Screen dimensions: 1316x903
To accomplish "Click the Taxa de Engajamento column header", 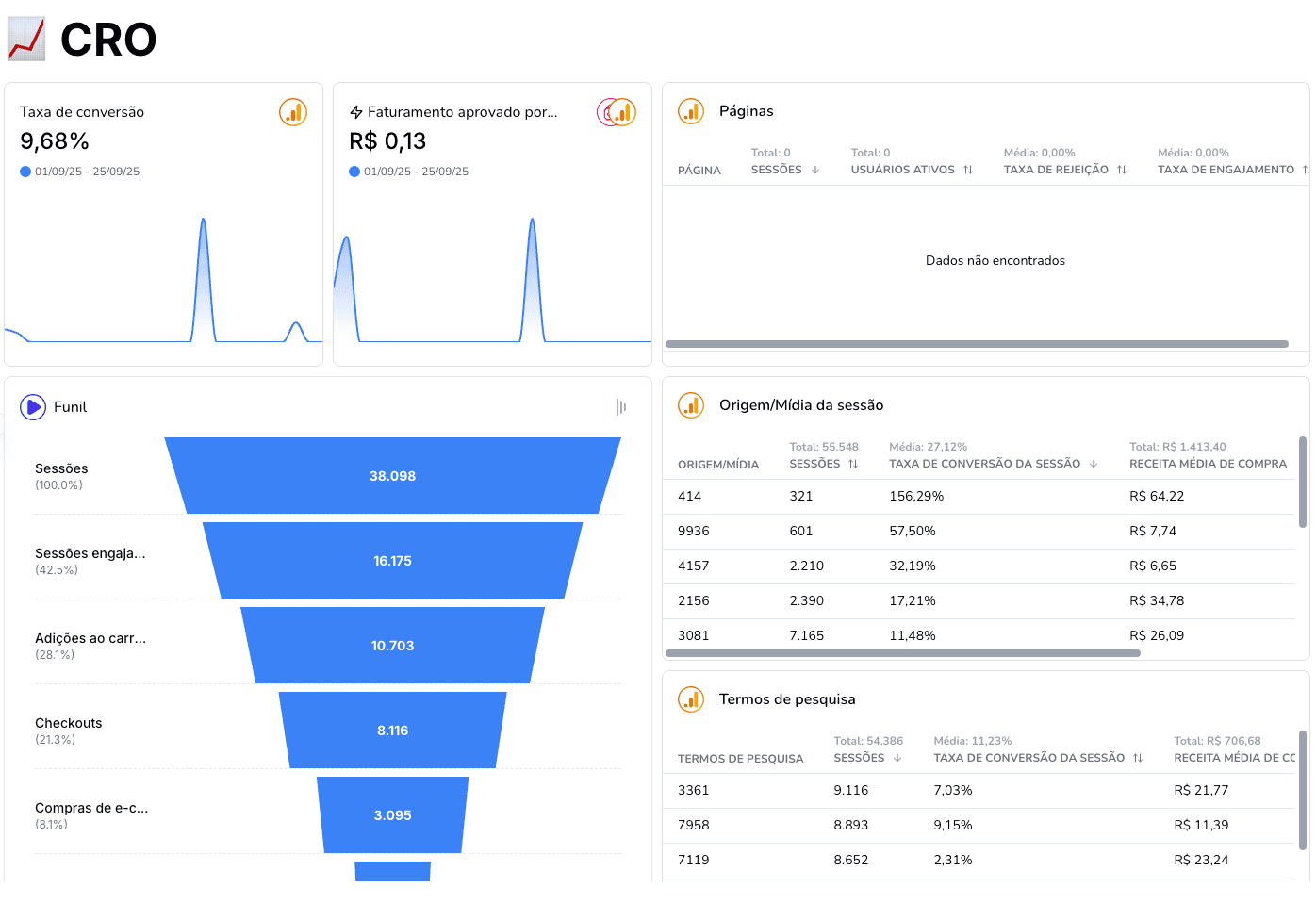I will 1226,170.
